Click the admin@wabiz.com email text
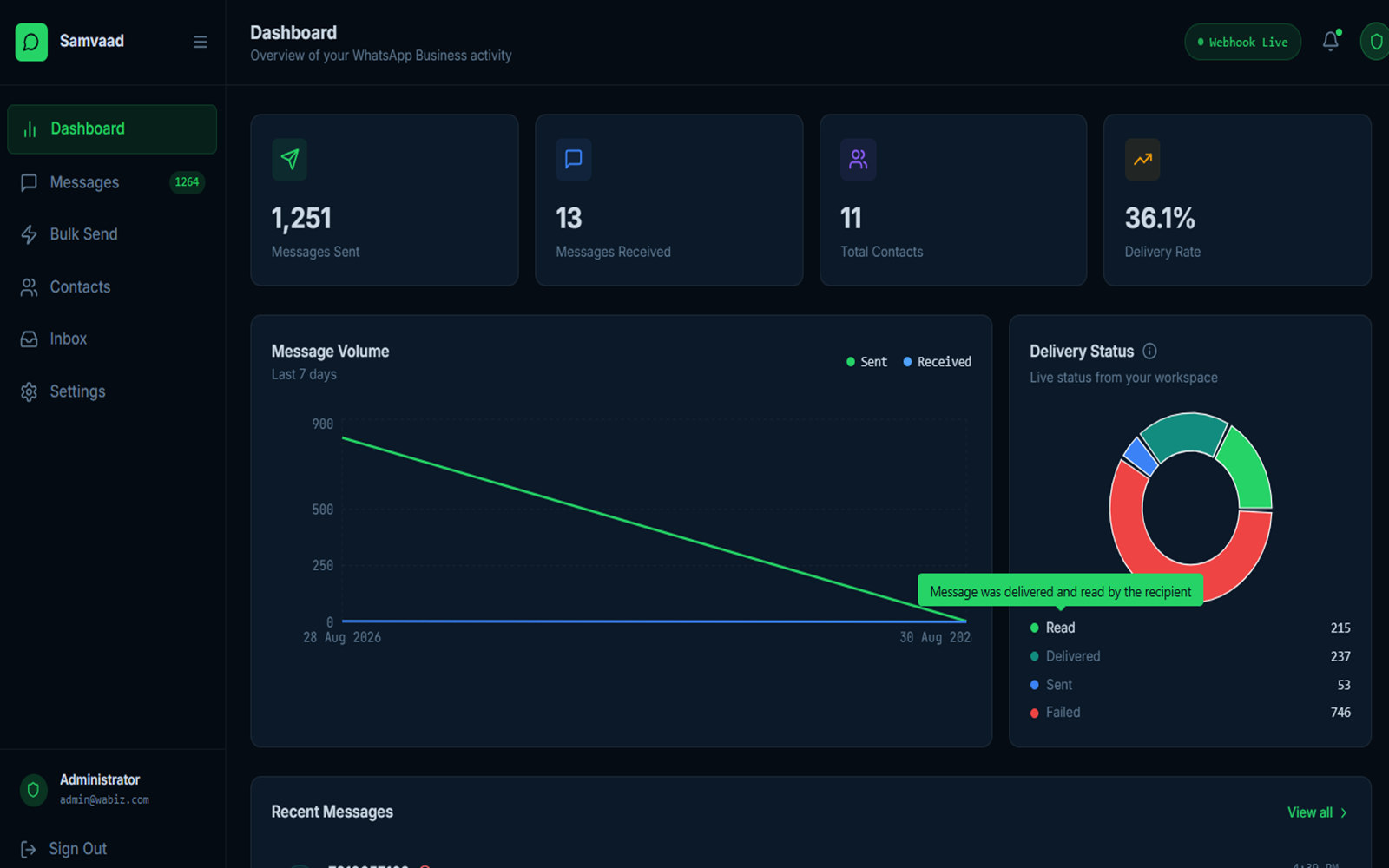The width and height of the screenshot is (1389, 868). [104, 800]
